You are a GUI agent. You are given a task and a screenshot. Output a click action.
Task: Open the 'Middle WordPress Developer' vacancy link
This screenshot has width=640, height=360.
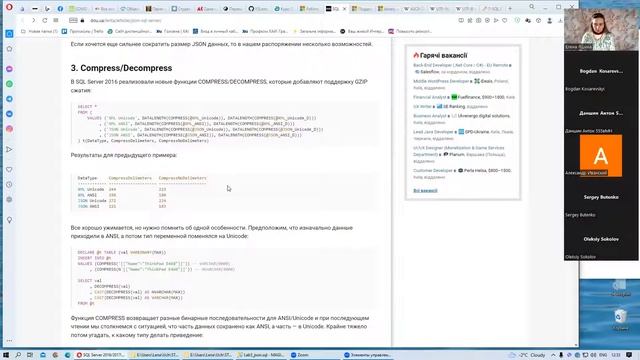tap(440, 81)
